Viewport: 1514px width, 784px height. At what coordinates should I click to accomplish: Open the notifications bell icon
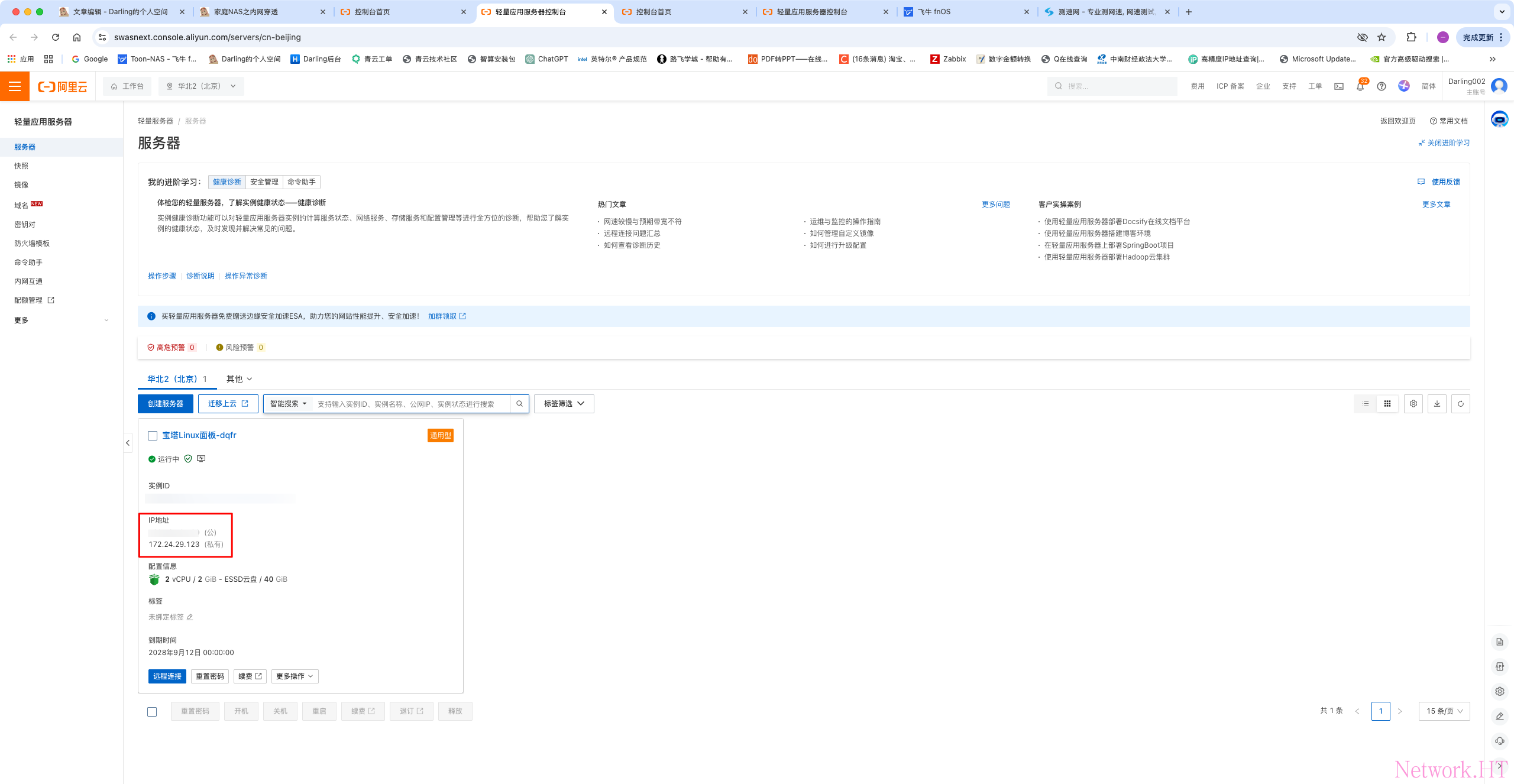(x=1360, y=86)
